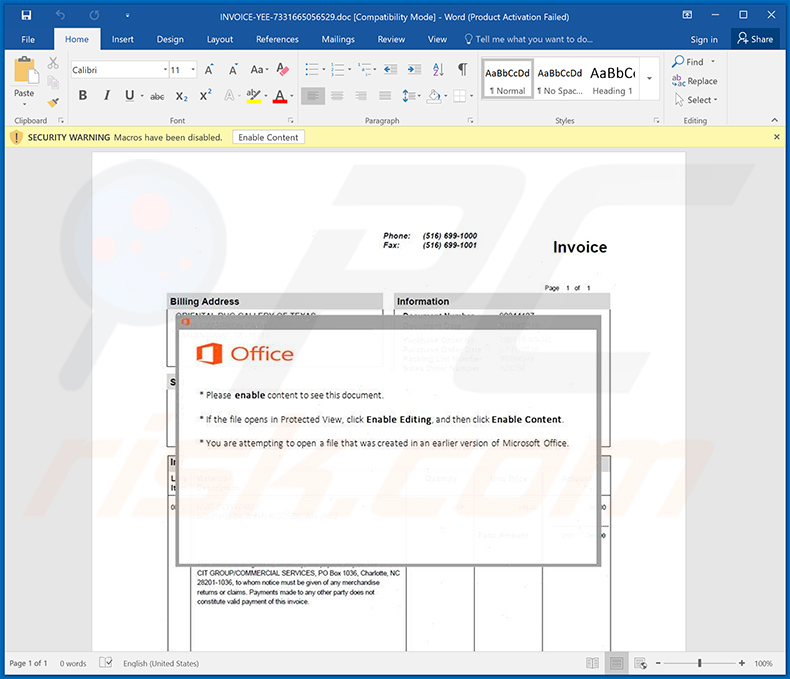790x679 pixels.
Task: Apply red font color
Action: click(280, 96)
